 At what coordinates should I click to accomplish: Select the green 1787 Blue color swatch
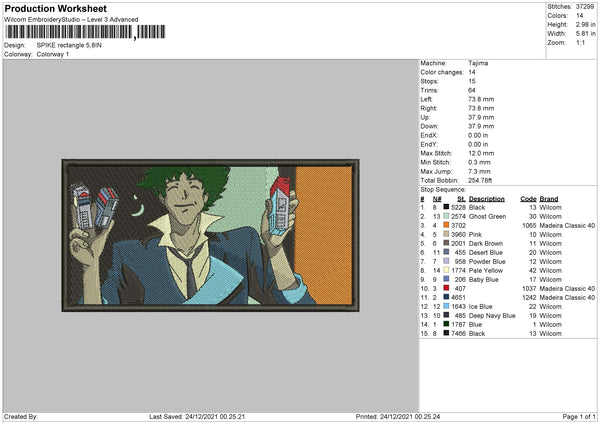tap(446, 324)
